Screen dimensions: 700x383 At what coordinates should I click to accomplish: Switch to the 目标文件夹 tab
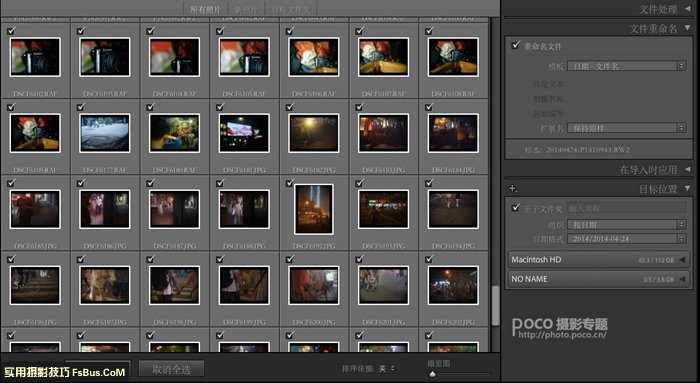click(290, 9)
